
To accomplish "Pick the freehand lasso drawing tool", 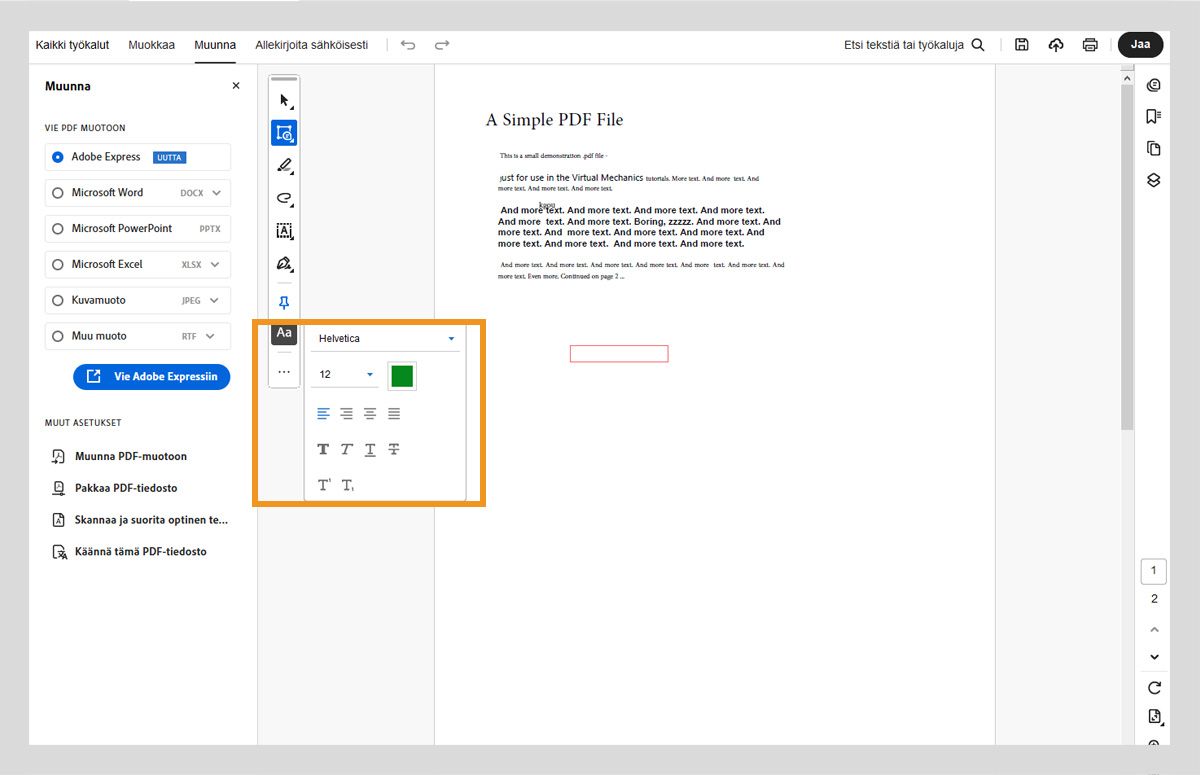I will coord(284,198).
